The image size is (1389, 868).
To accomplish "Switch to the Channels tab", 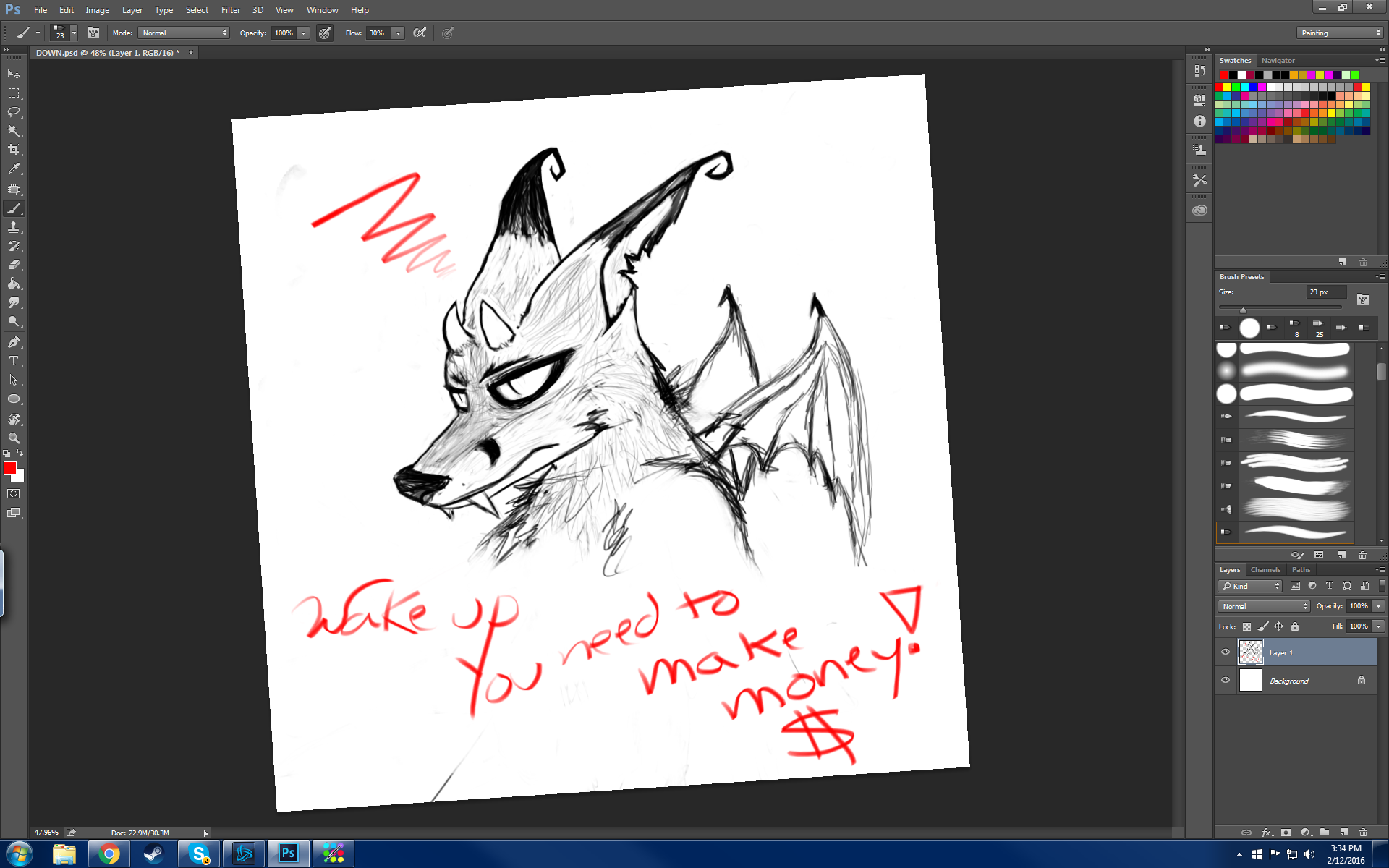I will [x=1265, y=570].
